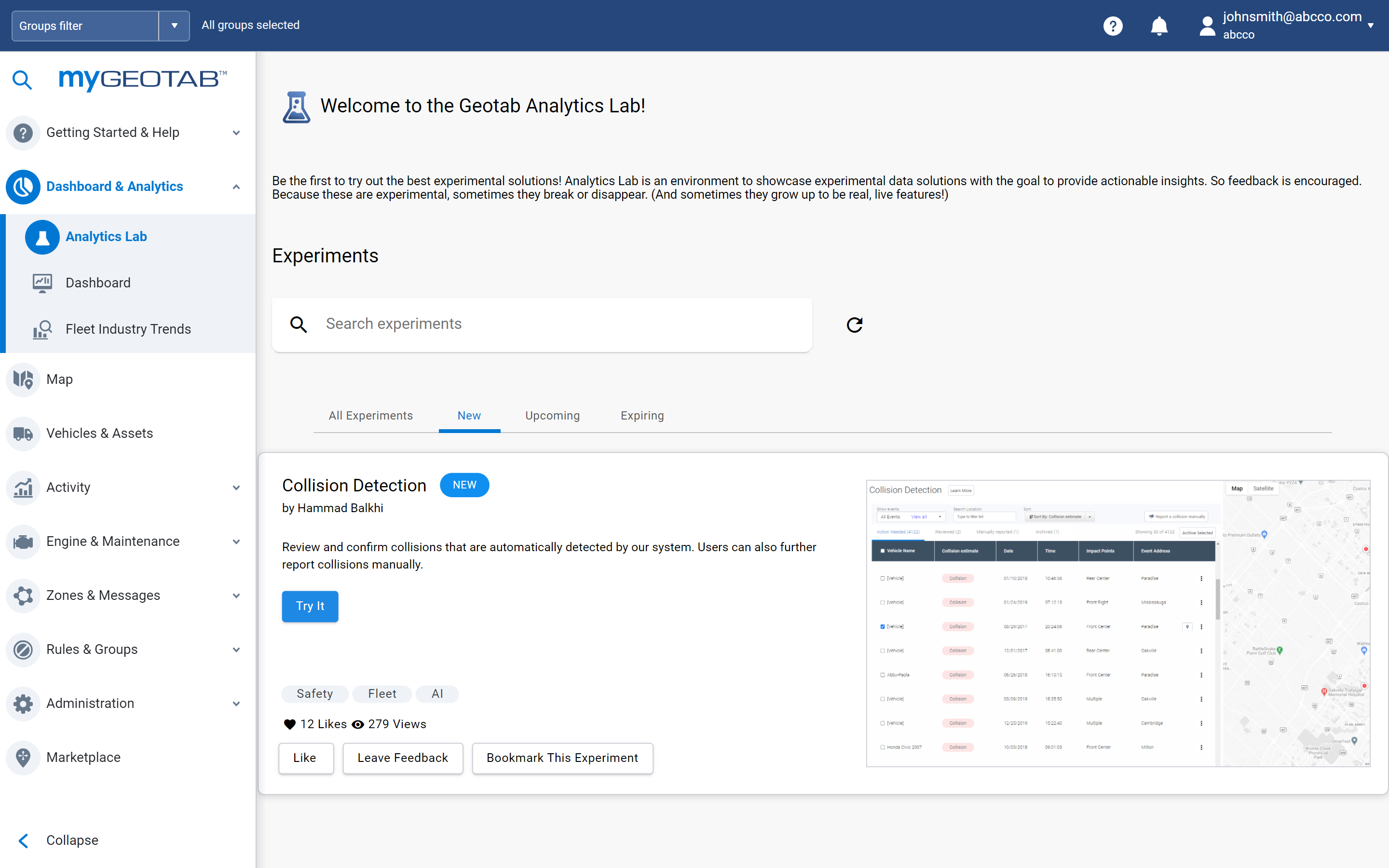Collapse the Dashboard & Analytics section
Image resolution: width=1389 pixels, height=868 pixels.
[236, 187]
